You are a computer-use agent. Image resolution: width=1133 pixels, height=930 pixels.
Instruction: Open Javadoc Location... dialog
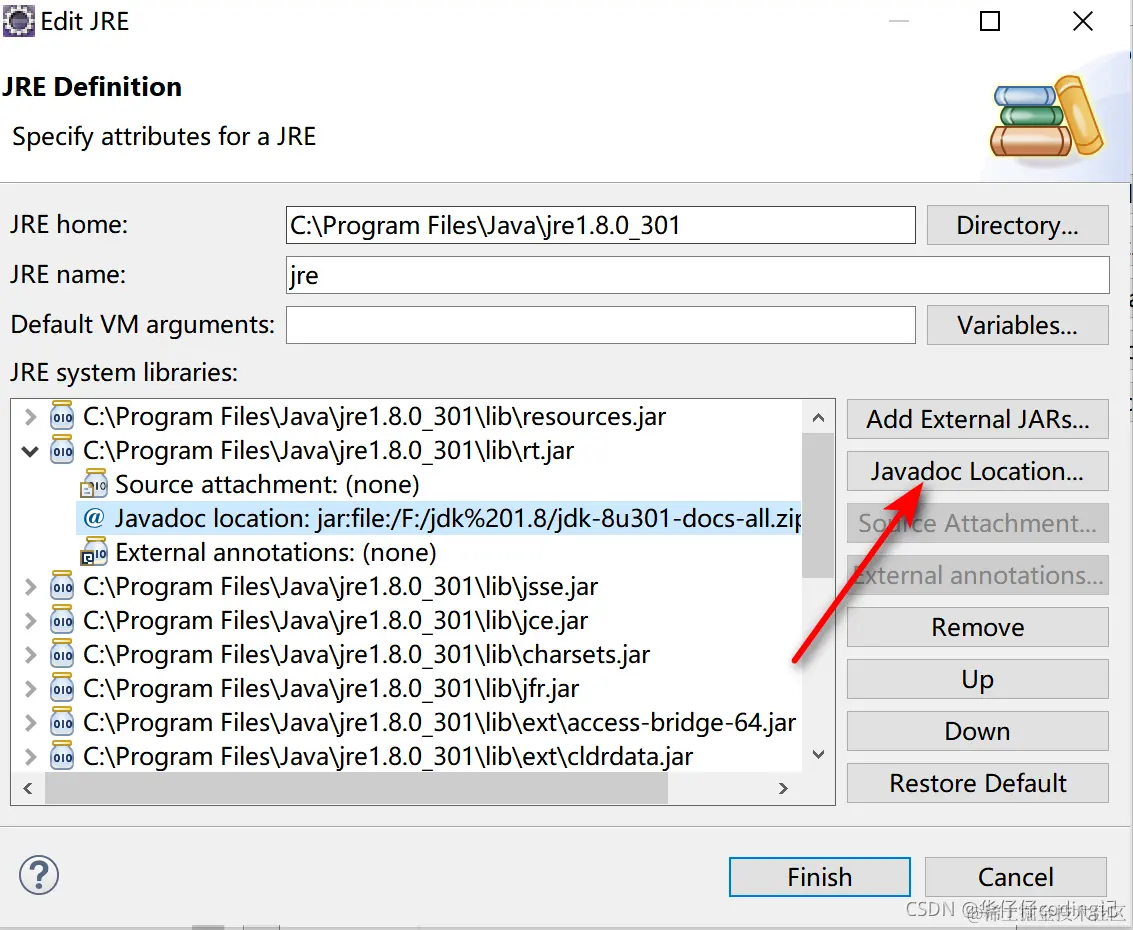pyautogui.click(x=978, y=470)
